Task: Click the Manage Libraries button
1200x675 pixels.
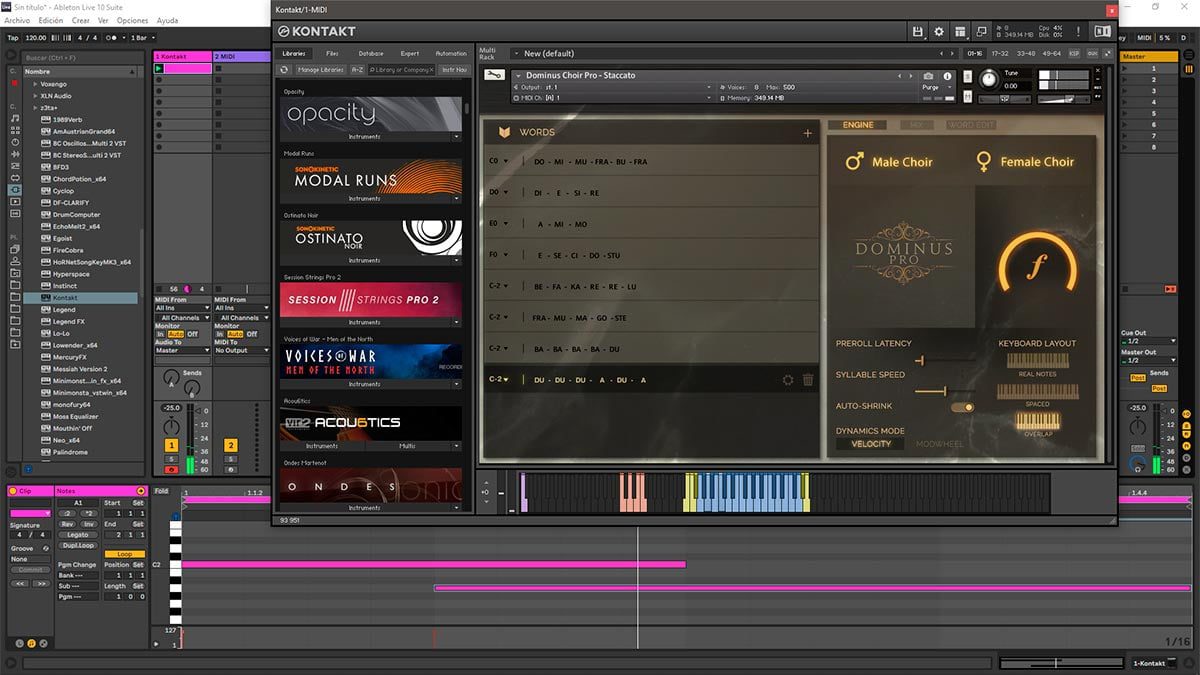Action: pyautogui.click(x=320, y=70)
